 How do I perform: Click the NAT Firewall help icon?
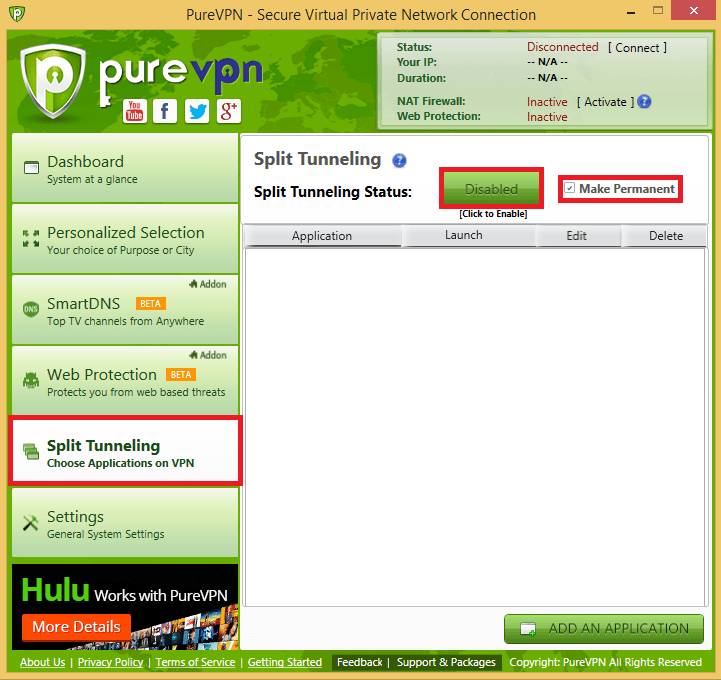644,101
